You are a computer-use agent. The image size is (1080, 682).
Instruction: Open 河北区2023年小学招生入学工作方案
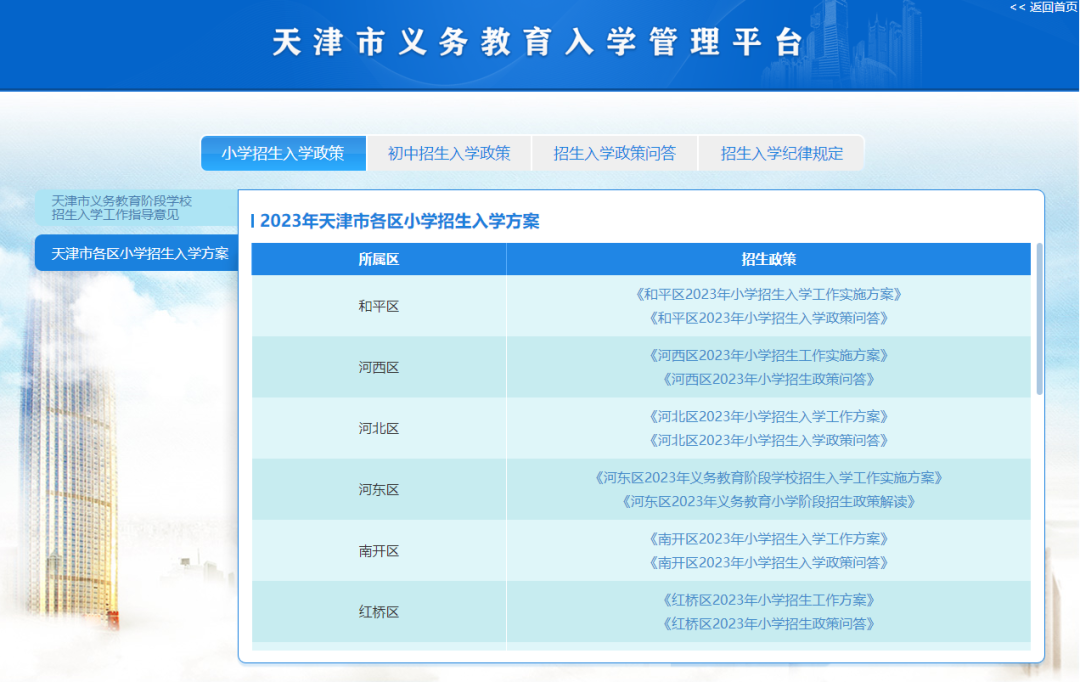coord(768,416)
